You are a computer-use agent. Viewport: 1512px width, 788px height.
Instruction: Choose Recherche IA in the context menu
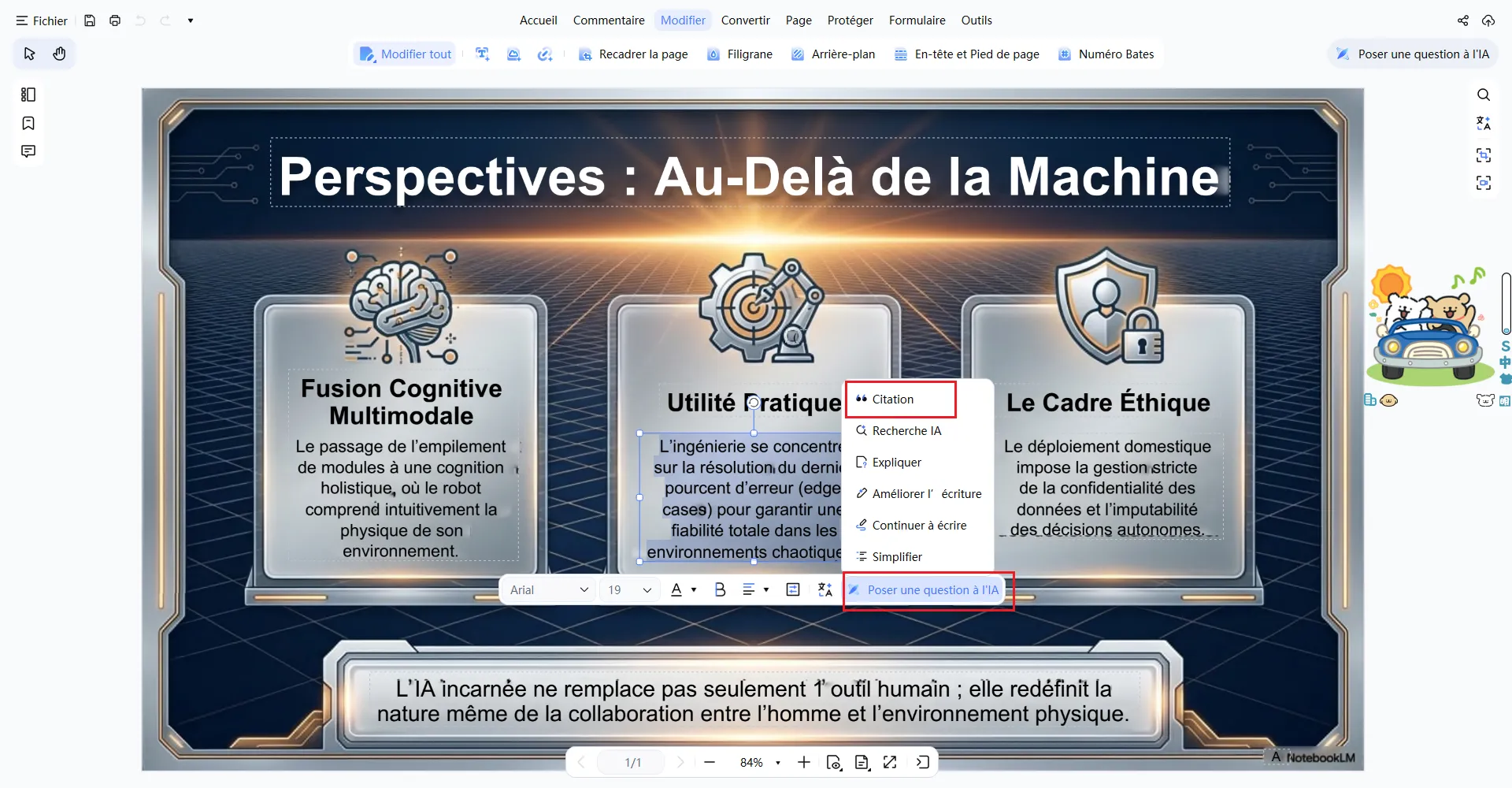[x=917, y=431]
